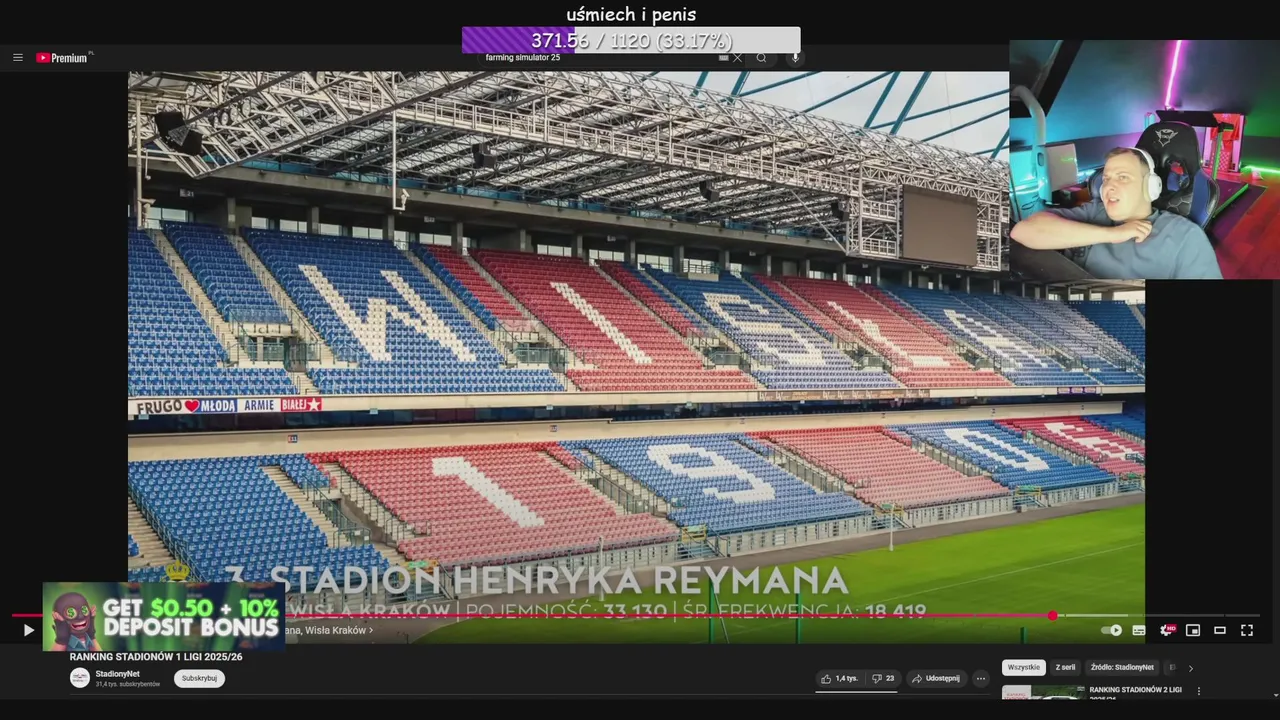Image resolution: width=1280 pixels, height=720 pixels.
Task: Click the deposit bonus ad banner
Action: tap(164, 616)
